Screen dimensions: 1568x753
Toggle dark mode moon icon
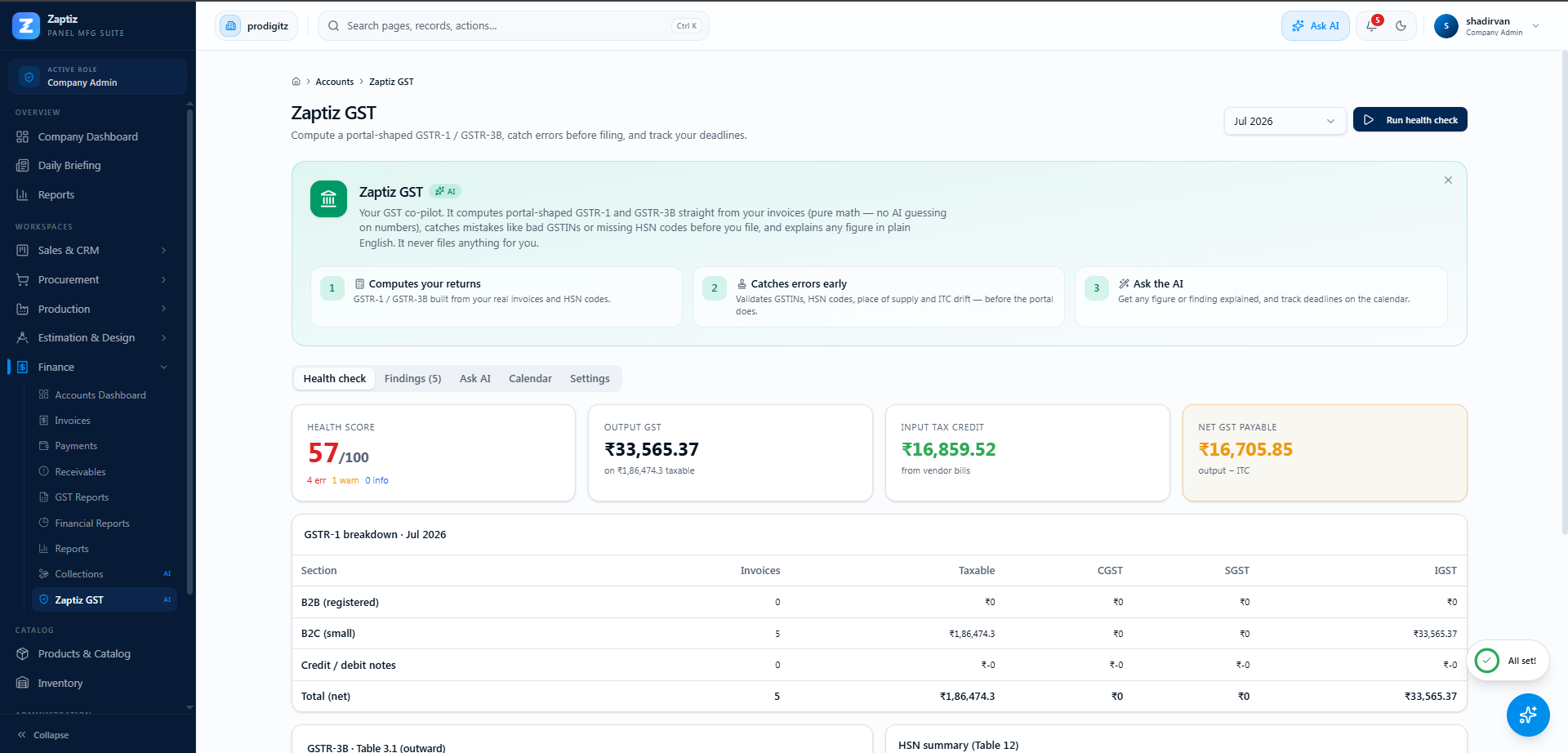coord(1401,26)
